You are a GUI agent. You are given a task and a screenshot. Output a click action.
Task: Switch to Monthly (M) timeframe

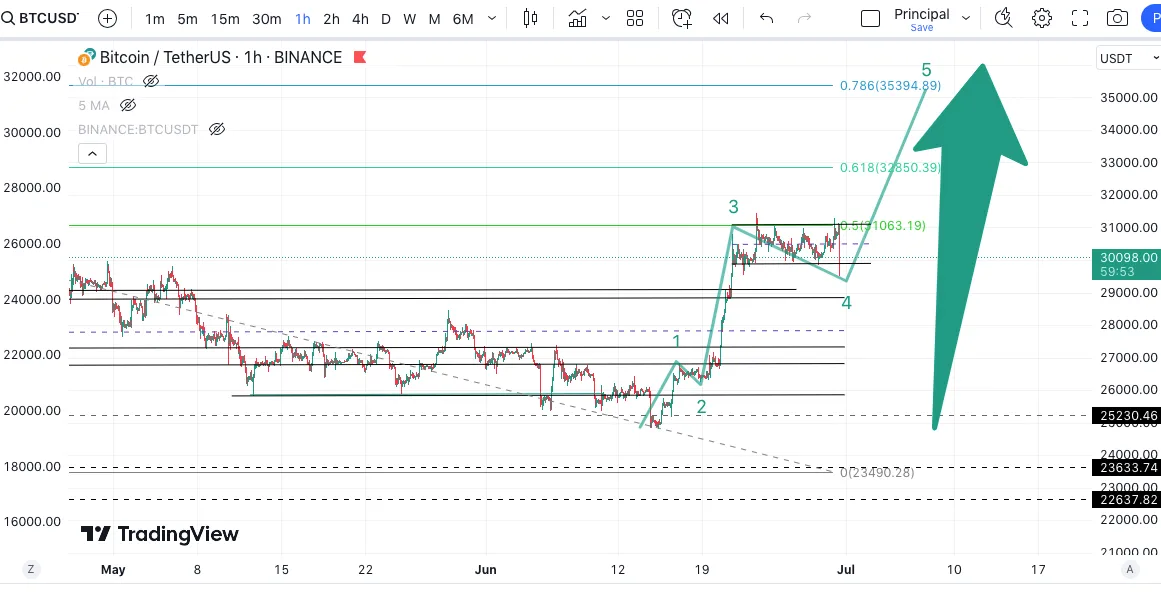tap(435, 19)
